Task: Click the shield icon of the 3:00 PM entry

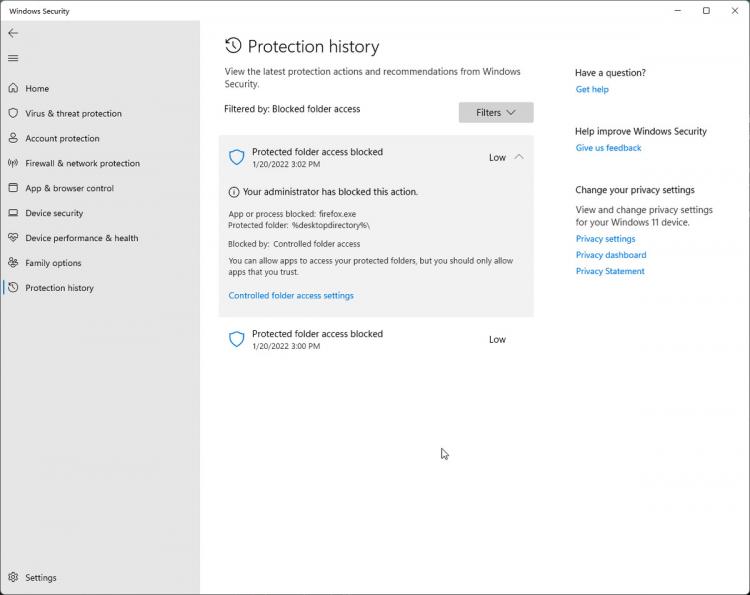Action: [x=237, y=339]
